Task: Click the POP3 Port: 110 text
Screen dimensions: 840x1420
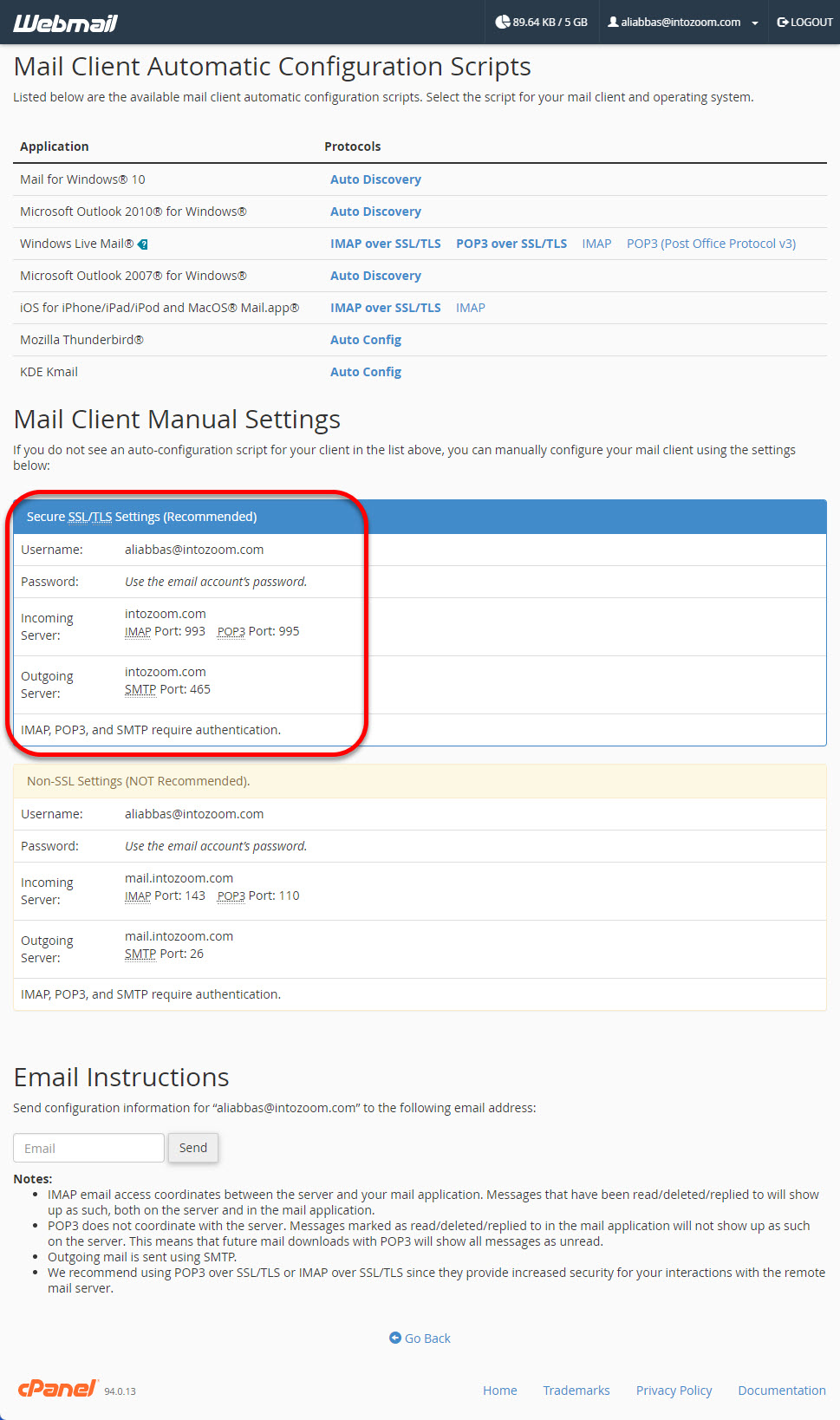Action: (258, 896)
